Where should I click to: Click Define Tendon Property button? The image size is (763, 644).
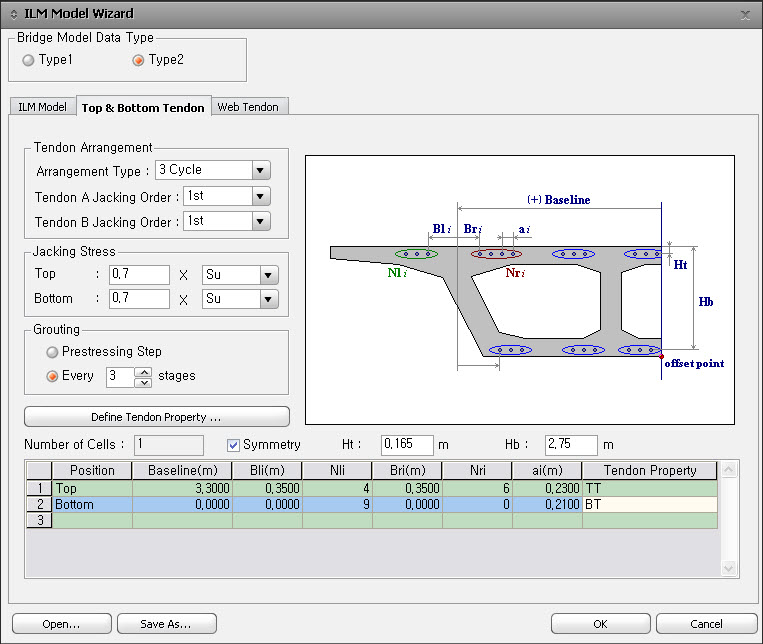156,416
